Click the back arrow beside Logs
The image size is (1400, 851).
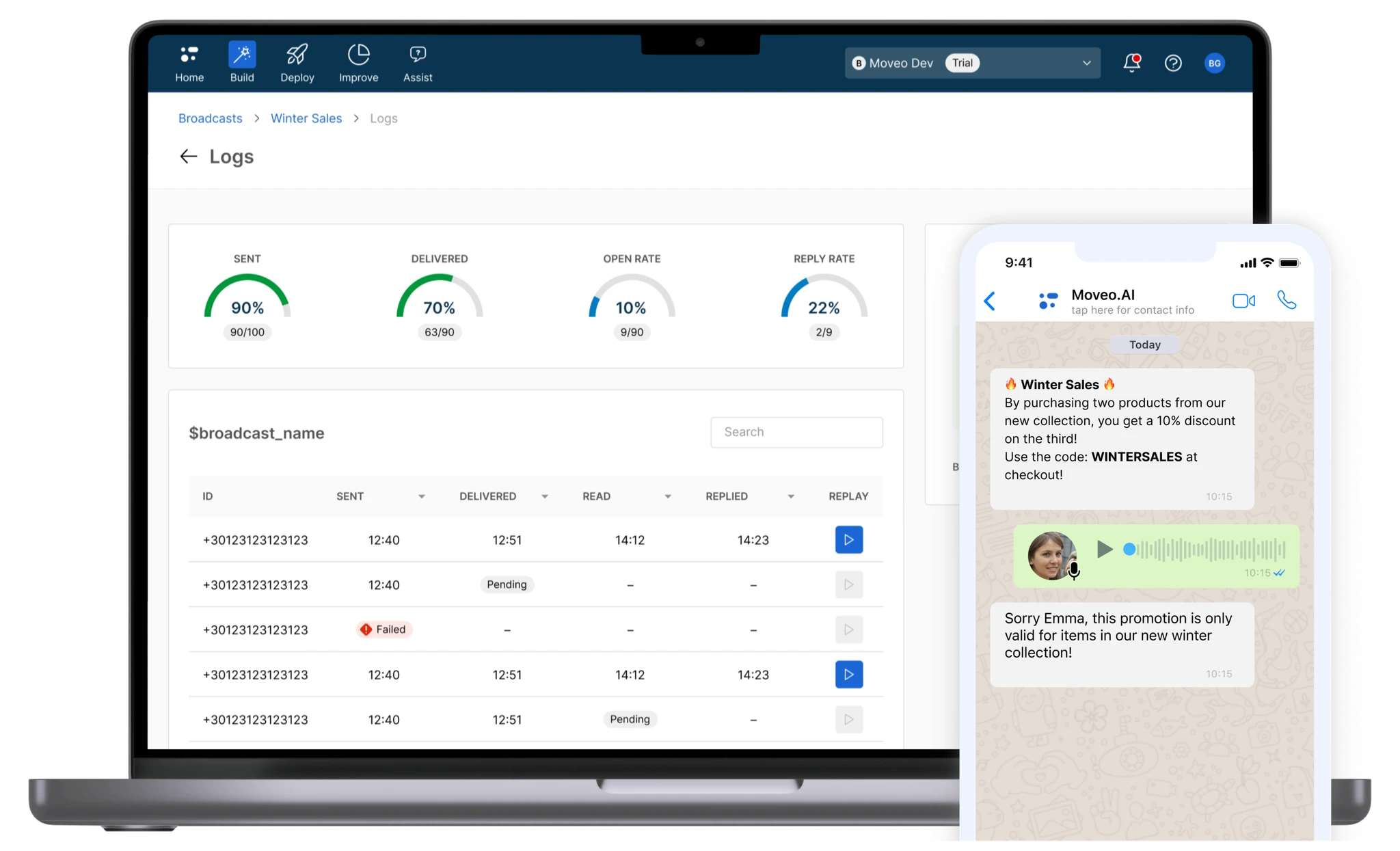(x=188, y=157)
